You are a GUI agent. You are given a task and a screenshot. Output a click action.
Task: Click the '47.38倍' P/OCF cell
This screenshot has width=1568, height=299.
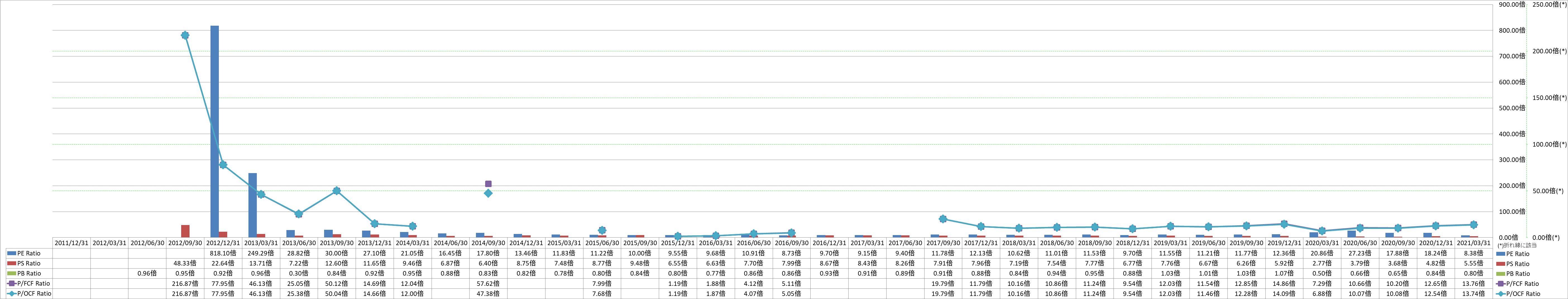point(488,293)
